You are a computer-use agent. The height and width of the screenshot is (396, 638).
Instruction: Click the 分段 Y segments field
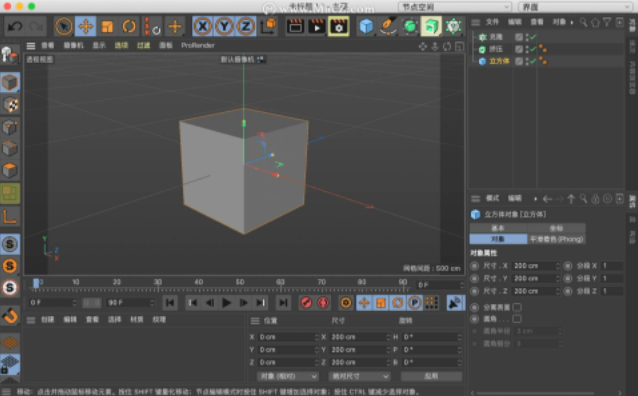612,278
